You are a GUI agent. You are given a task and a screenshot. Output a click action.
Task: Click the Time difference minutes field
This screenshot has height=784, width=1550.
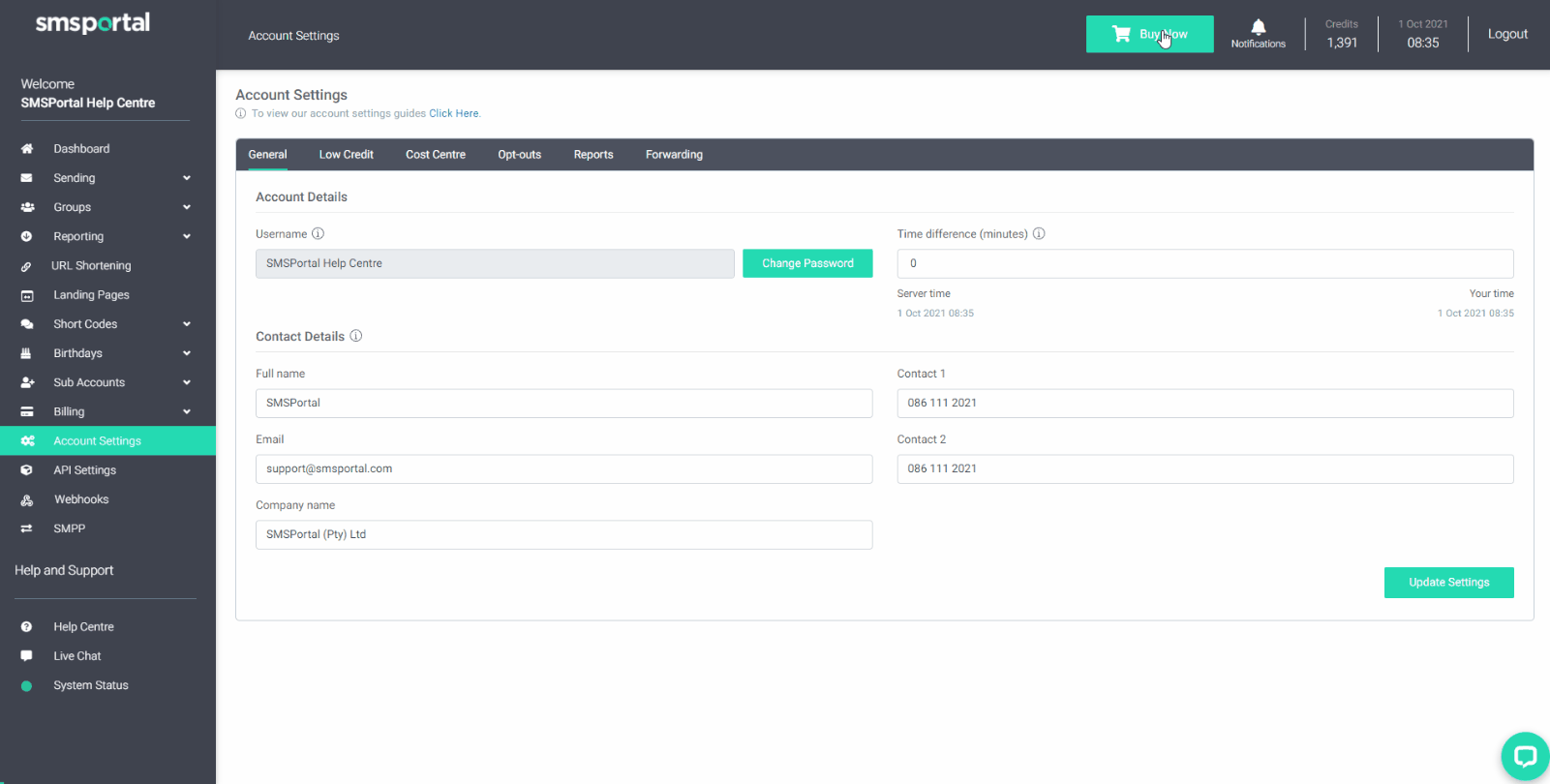(1205, 263)
